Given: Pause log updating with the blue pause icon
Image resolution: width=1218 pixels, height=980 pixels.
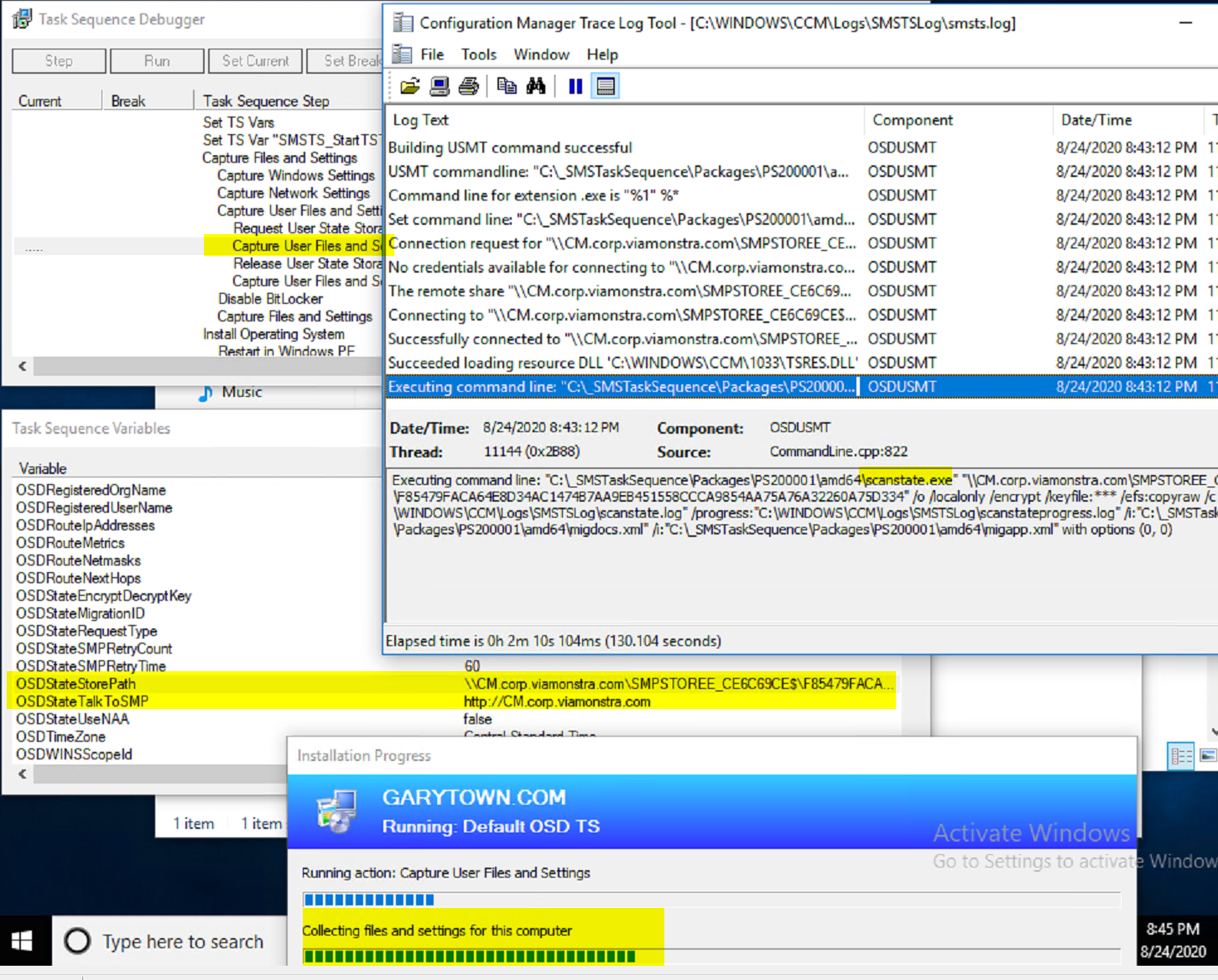Looking at the screenshot, I should point(575,86).
